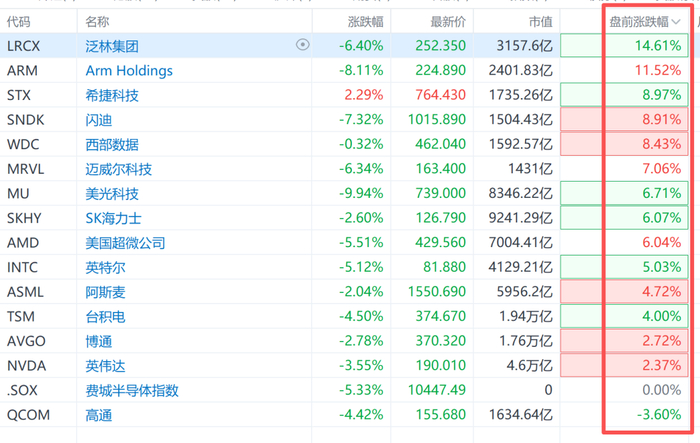Select the AMD ticker code
This screenshot has height=443, width=700.
pyautogui.click(x=23, y=242)
